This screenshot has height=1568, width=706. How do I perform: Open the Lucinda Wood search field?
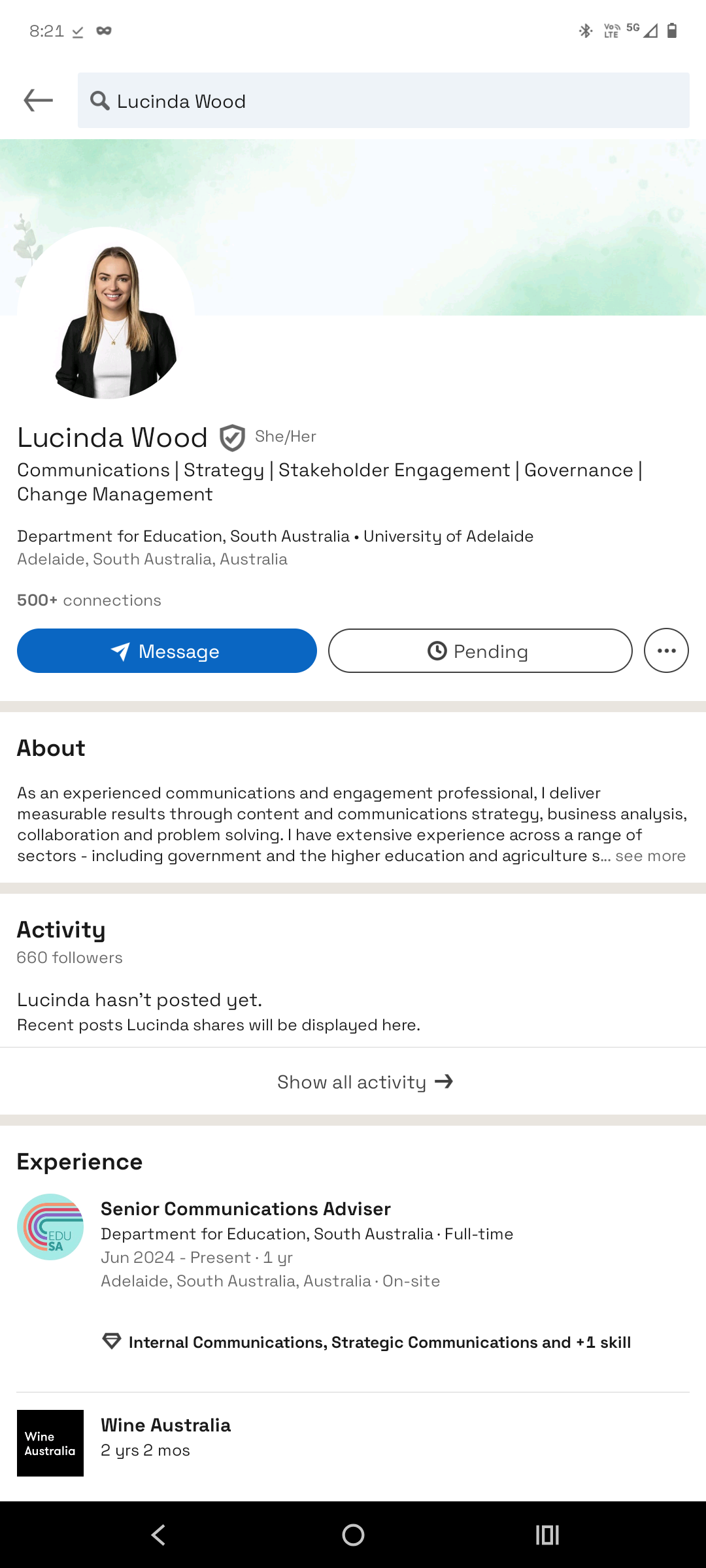383,101
